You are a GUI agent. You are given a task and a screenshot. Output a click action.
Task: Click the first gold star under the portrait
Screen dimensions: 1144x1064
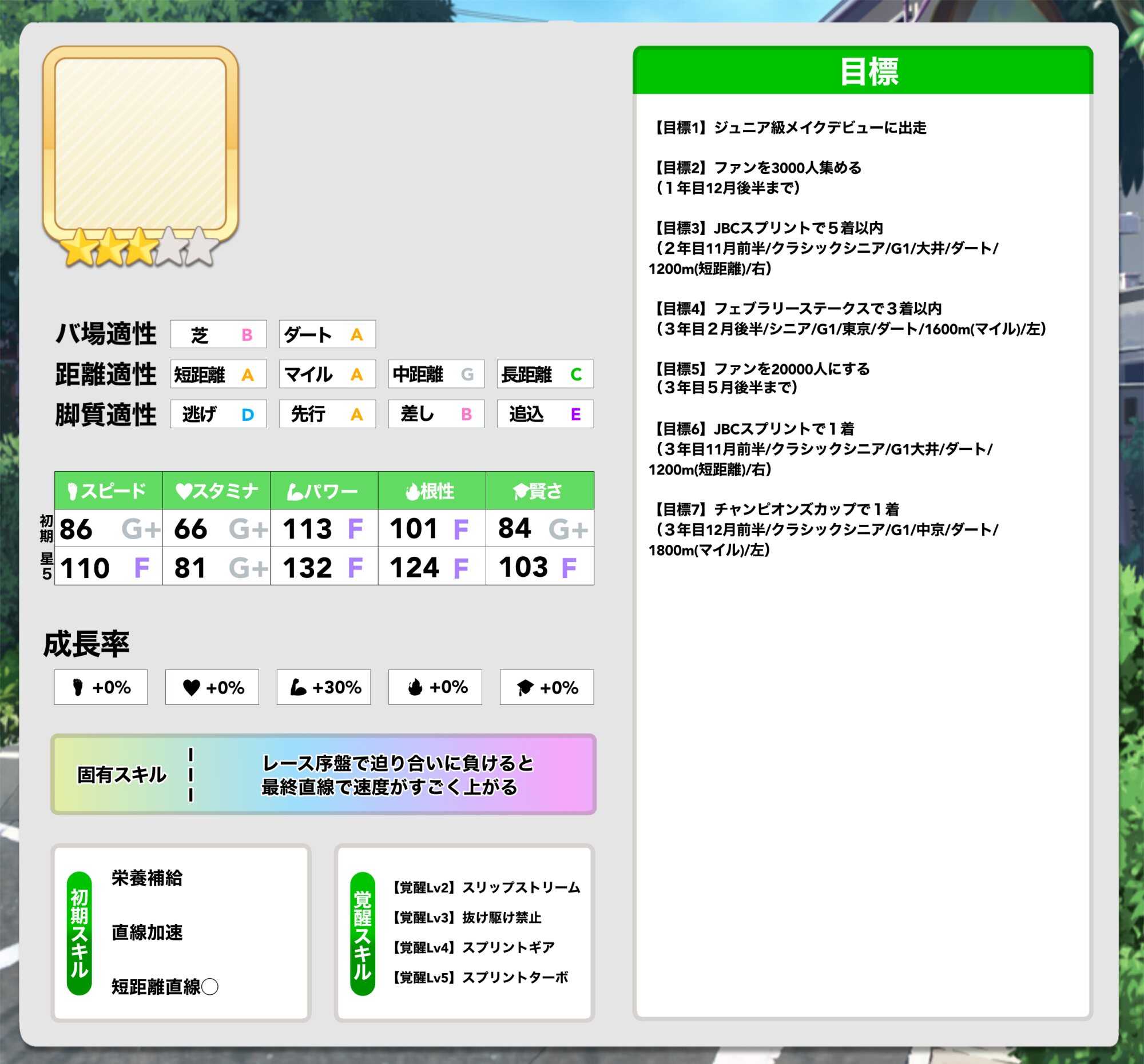click(x=79, y=248)
